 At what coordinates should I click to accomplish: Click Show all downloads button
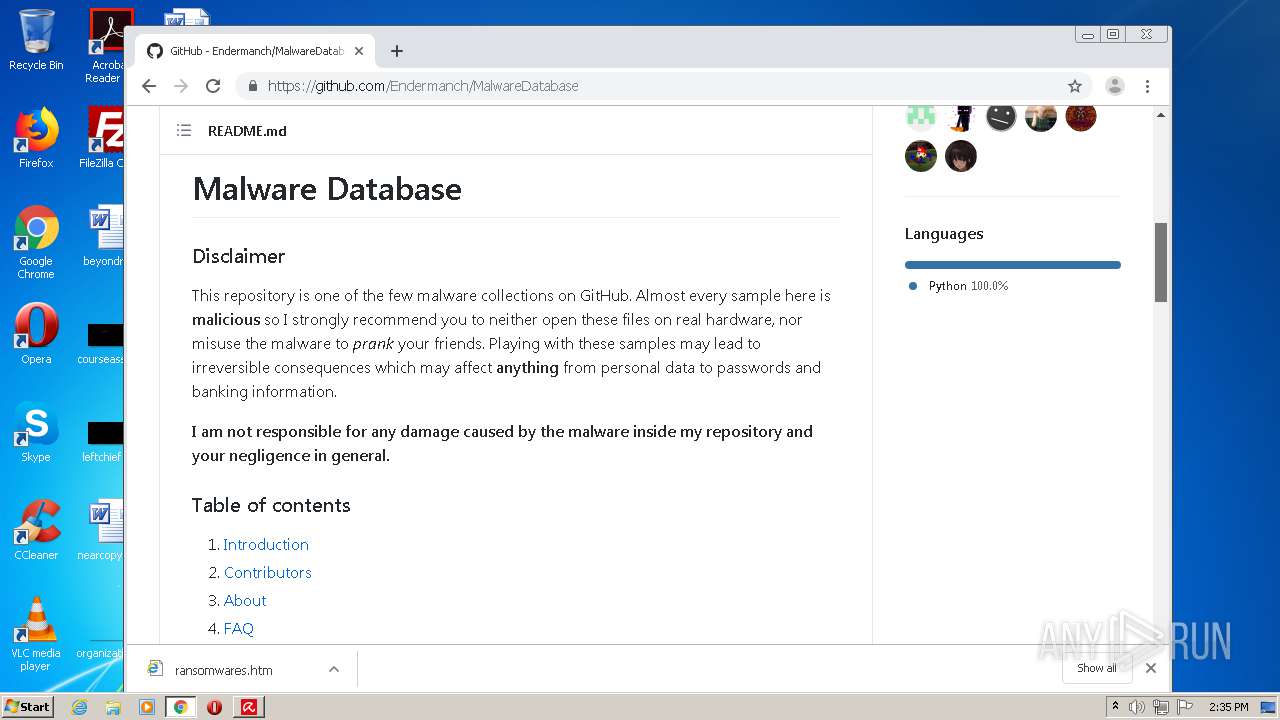tap(1097, 668)
